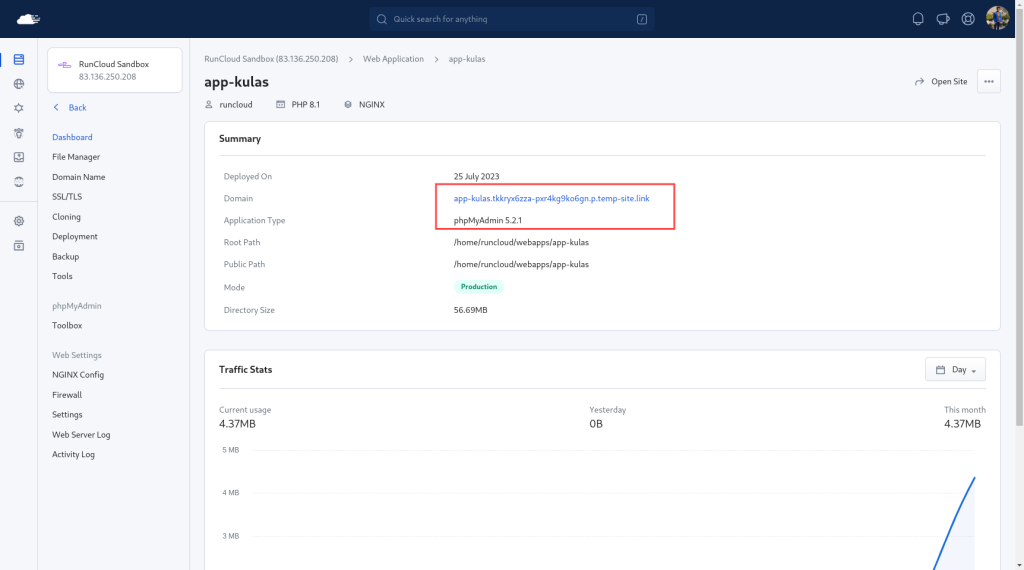1024x570 pixels.
Task: Click the Web Application breadcrumb
Action: 393,59
